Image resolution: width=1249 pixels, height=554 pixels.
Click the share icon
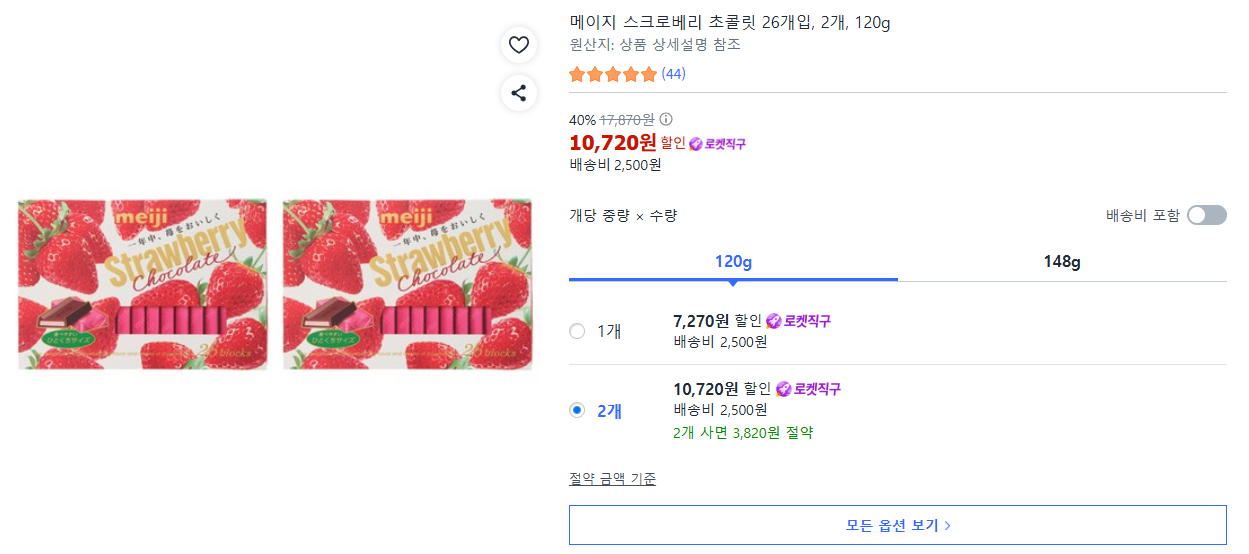pos(518,93)
